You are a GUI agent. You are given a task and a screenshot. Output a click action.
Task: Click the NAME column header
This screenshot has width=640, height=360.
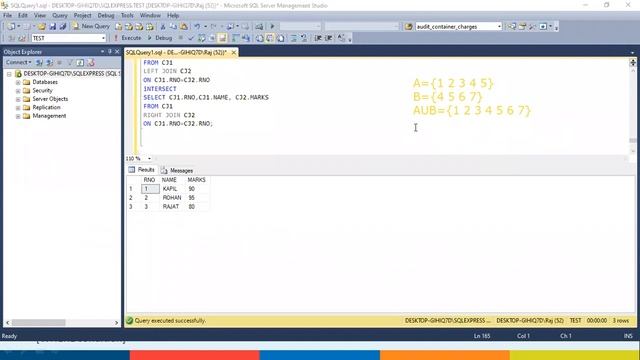click(x=169, y=180)
